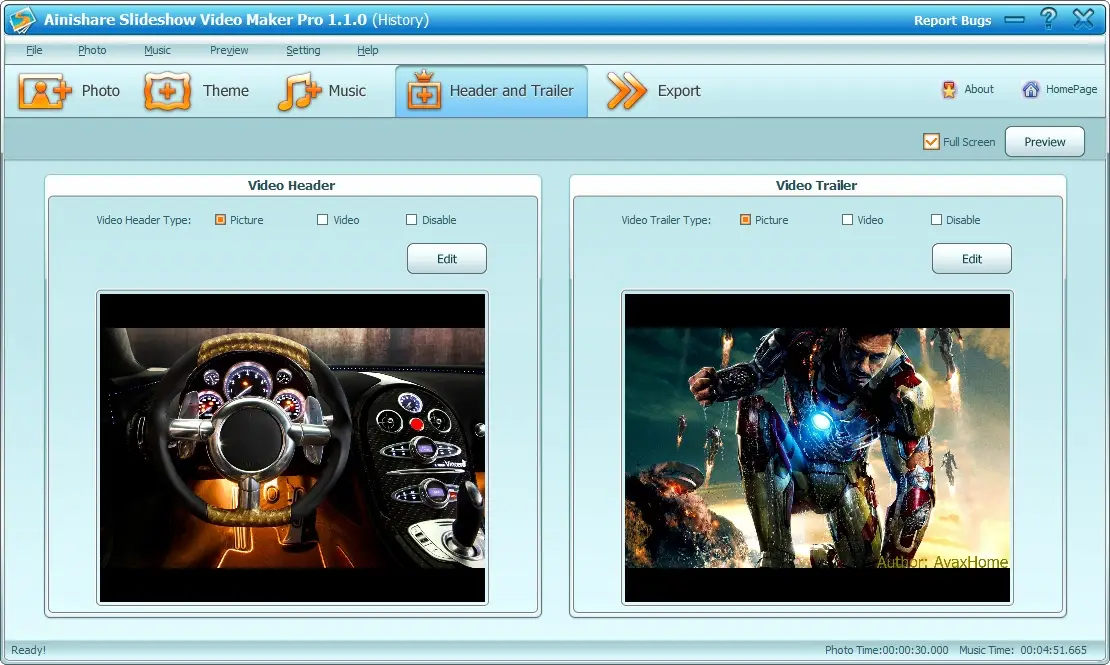Image resolution: width=1110 pixels, height=665 pixels.
Task: Click the Ready! status text
Action: coord(28,649)
